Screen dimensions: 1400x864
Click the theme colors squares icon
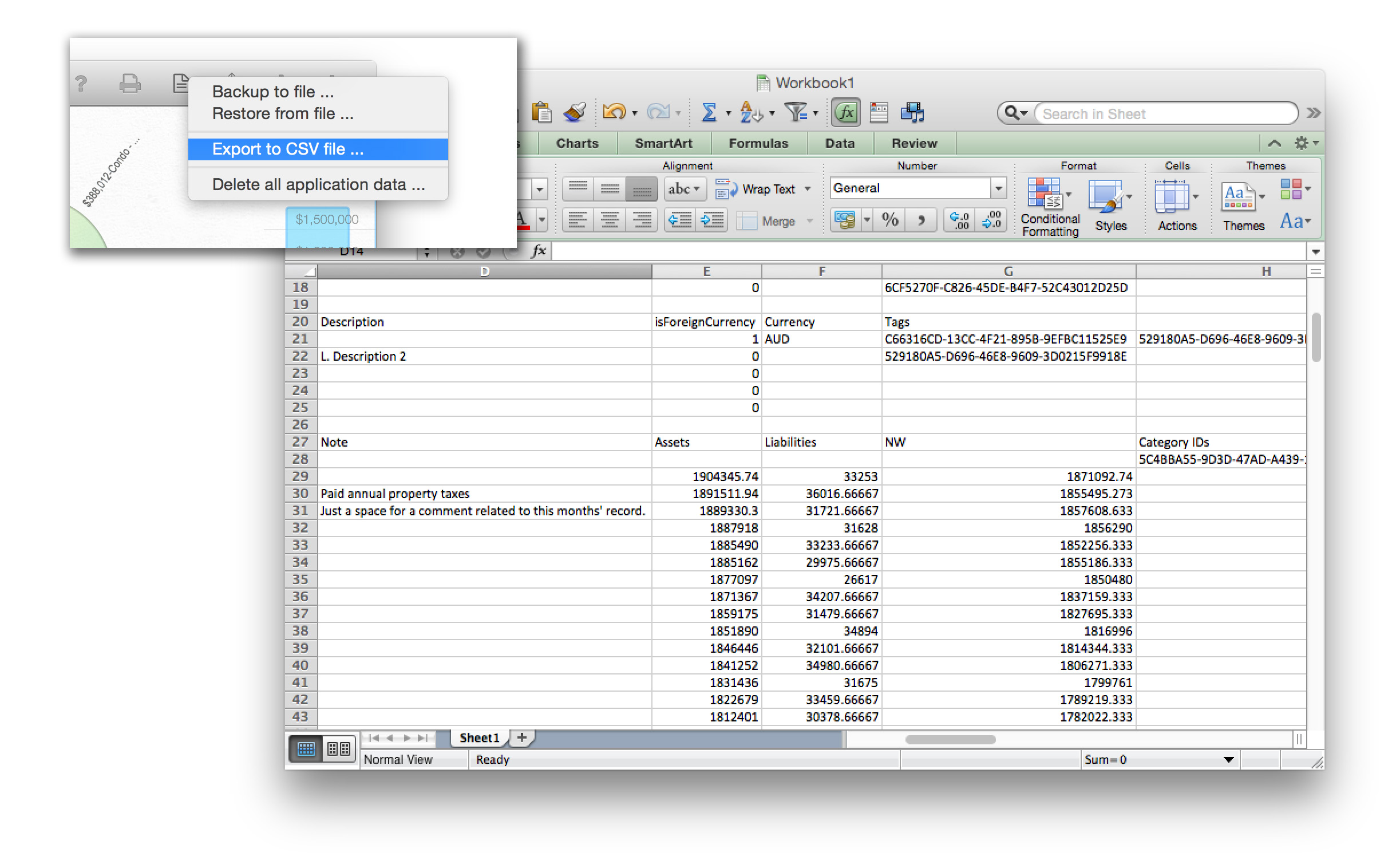(1291, 188)
